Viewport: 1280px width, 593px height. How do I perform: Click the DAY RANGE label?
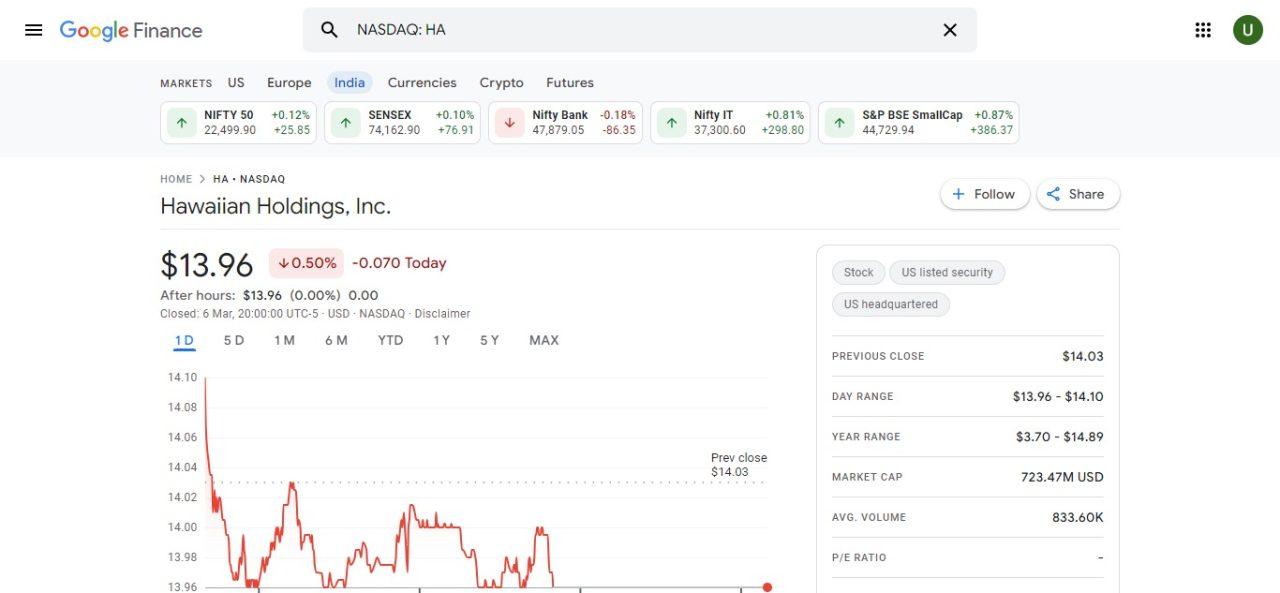[863, 397]
